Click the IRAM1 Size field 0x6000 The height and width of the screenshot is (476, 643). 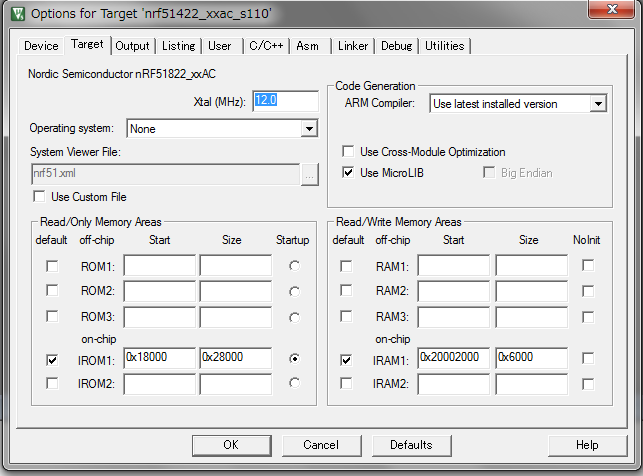coord(531,358)
